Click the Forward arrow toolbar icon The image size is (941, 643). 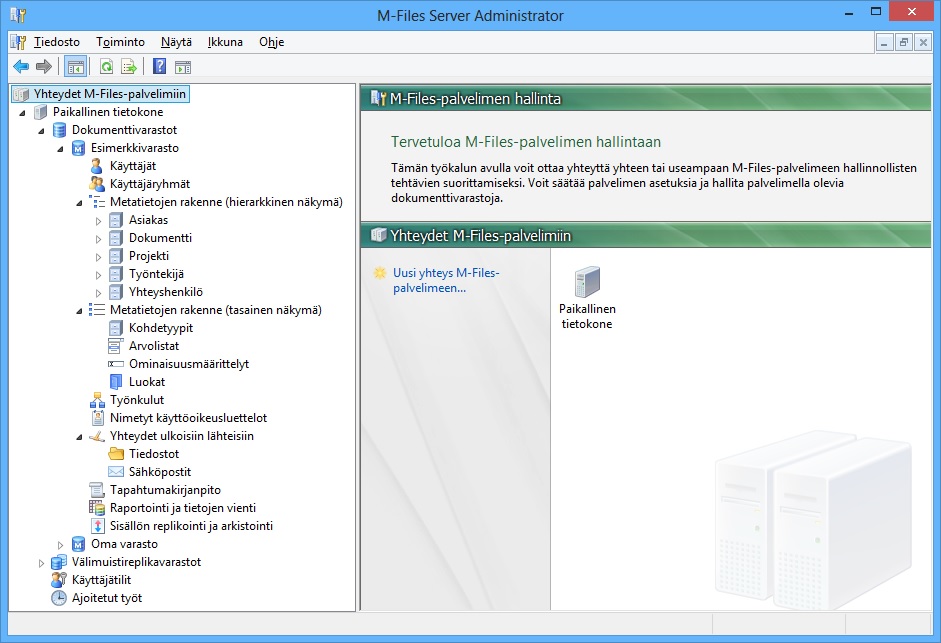coord(44,67)
